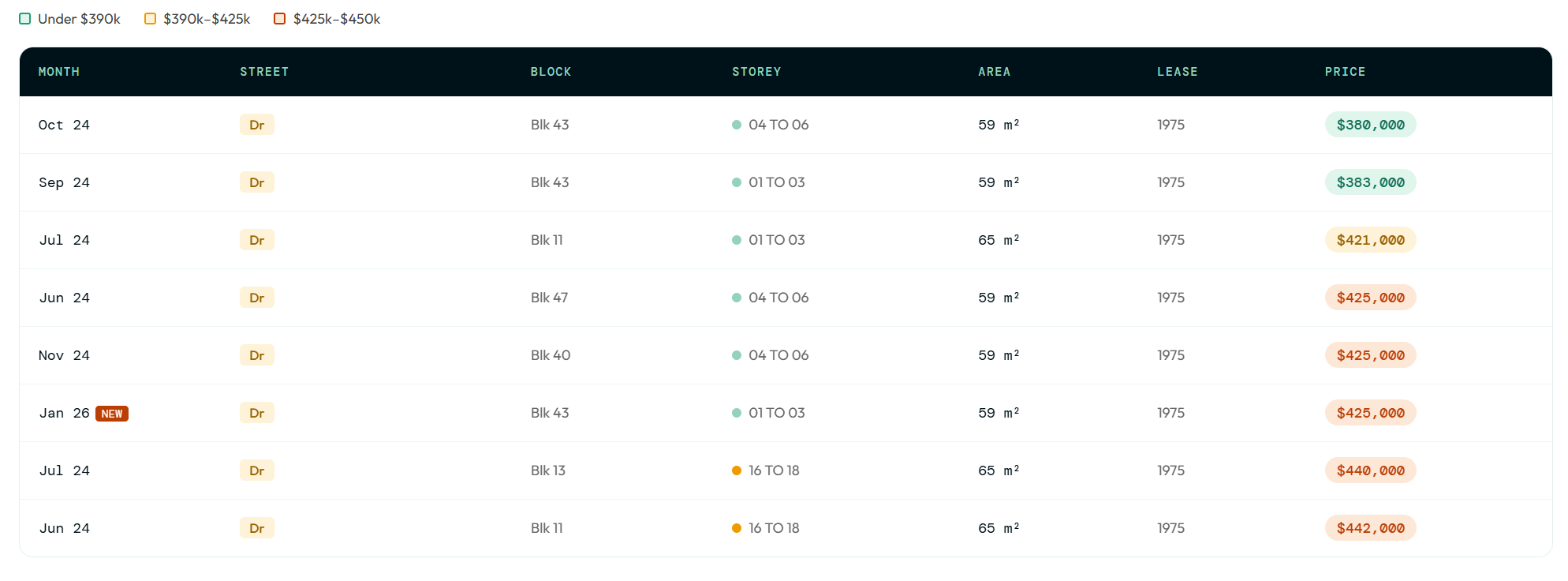Click the Dr street badge in Oct 24 row
Screen dimensions: 1568x581
(256, 125)
